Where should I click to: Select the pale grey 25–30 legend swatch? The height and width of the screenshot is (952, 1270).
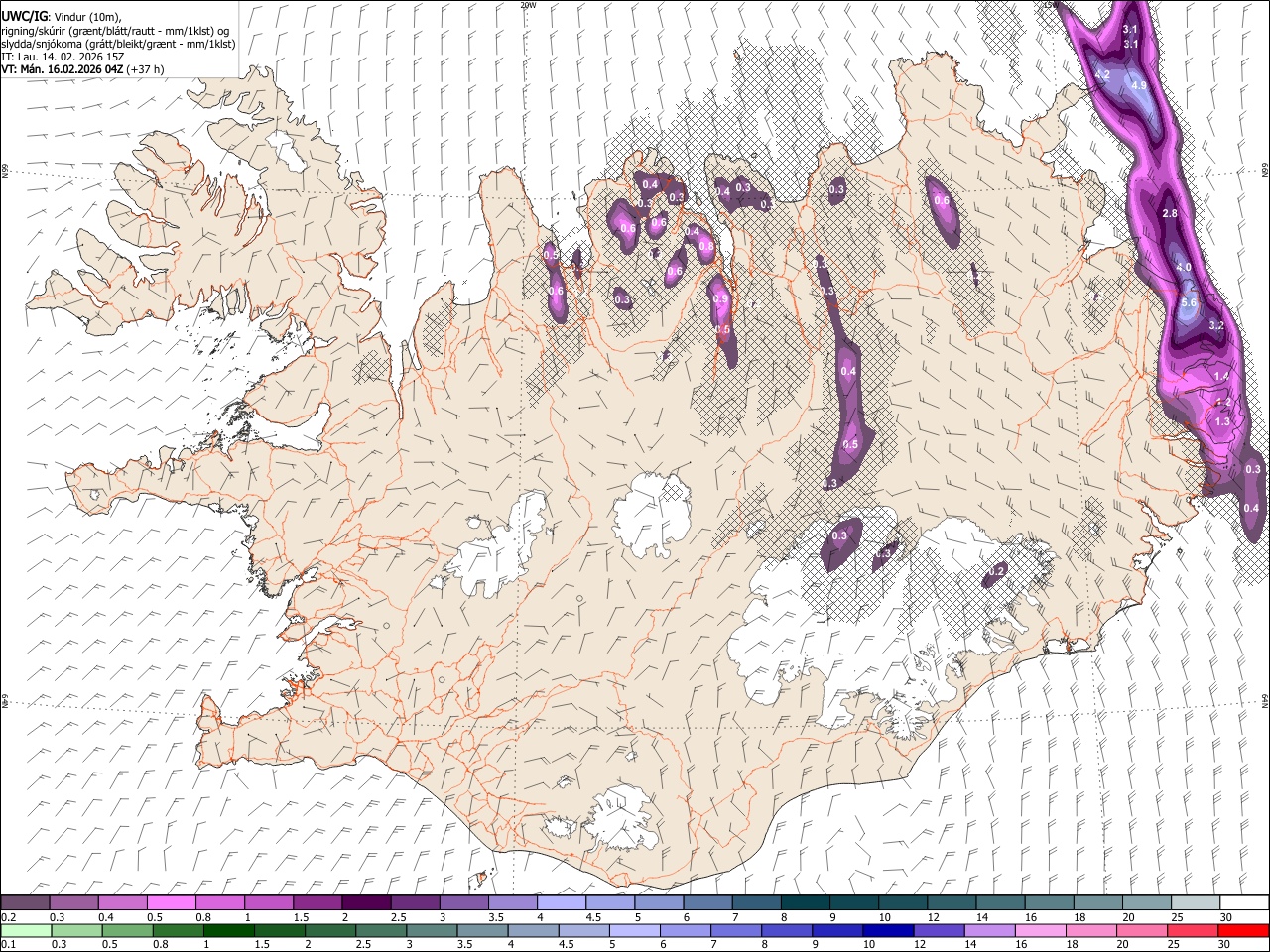1196,903
